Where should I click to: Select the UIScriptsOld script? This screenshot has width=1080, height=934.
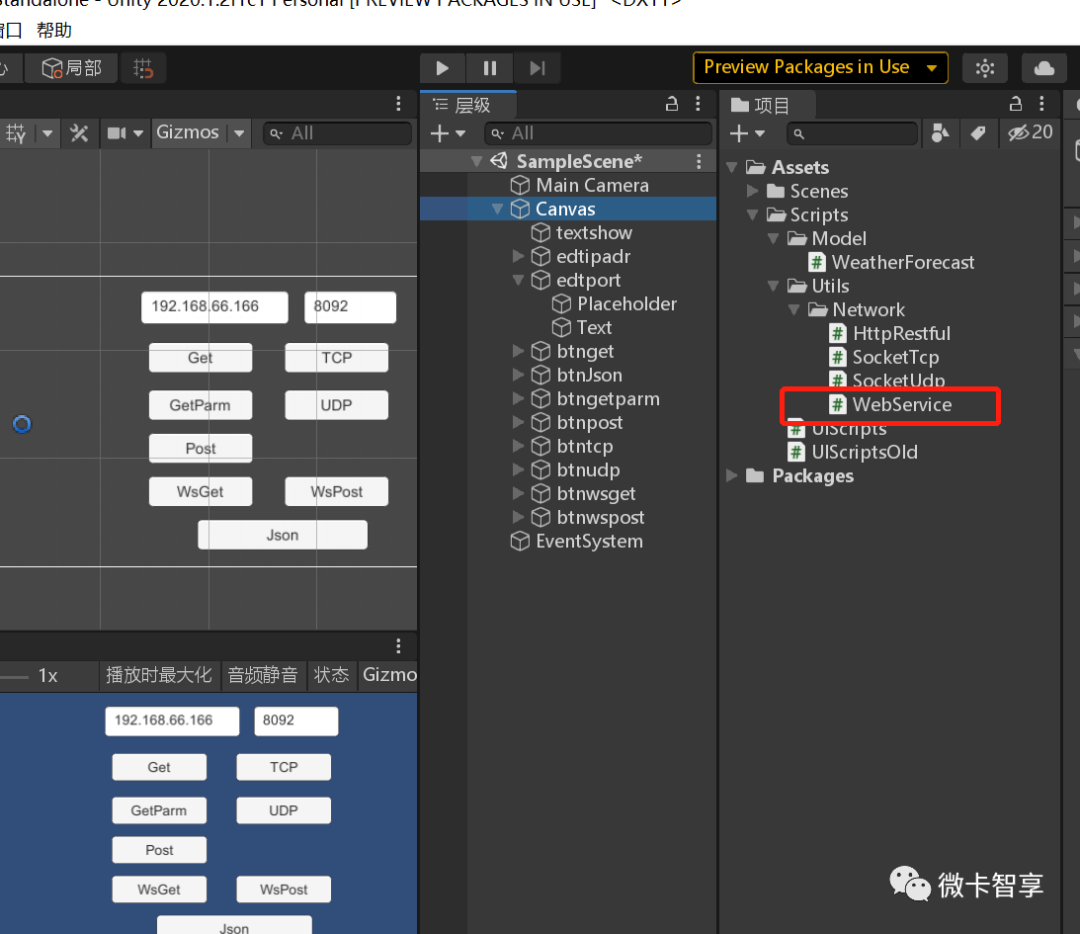853,453
